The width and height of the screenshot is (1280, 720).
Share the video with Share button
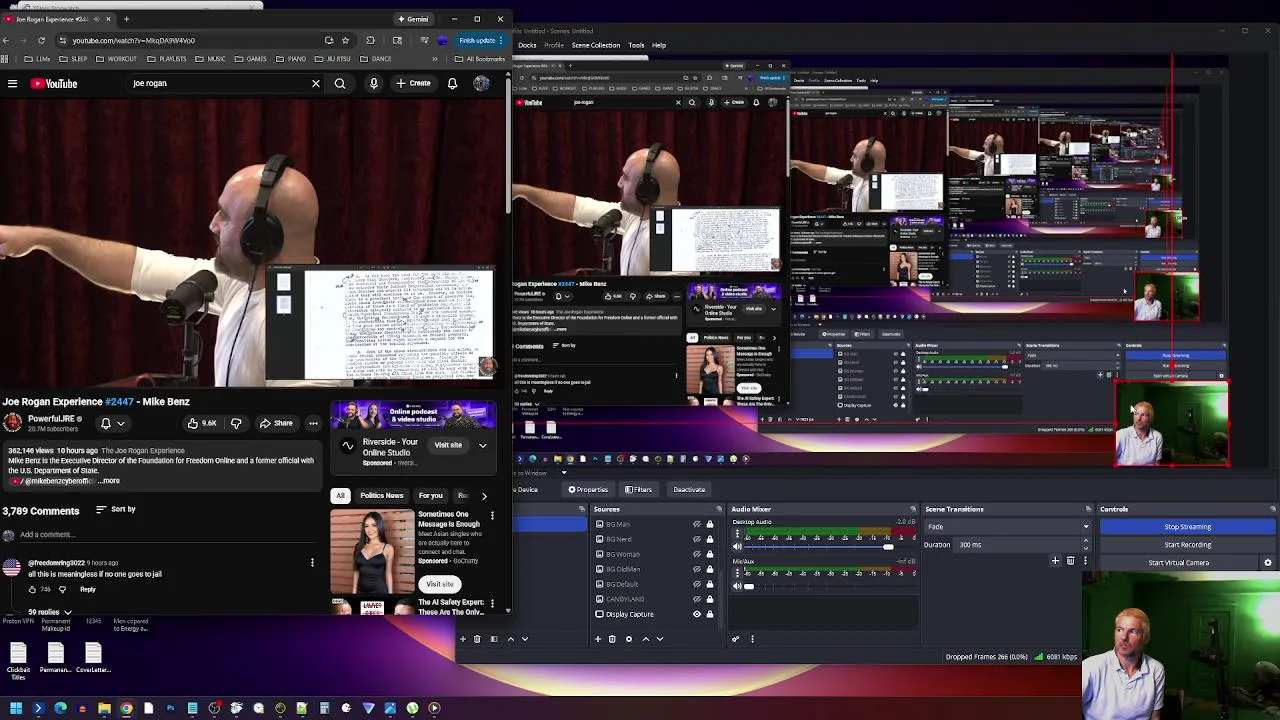pyautogui.click(x=275, y=423)
